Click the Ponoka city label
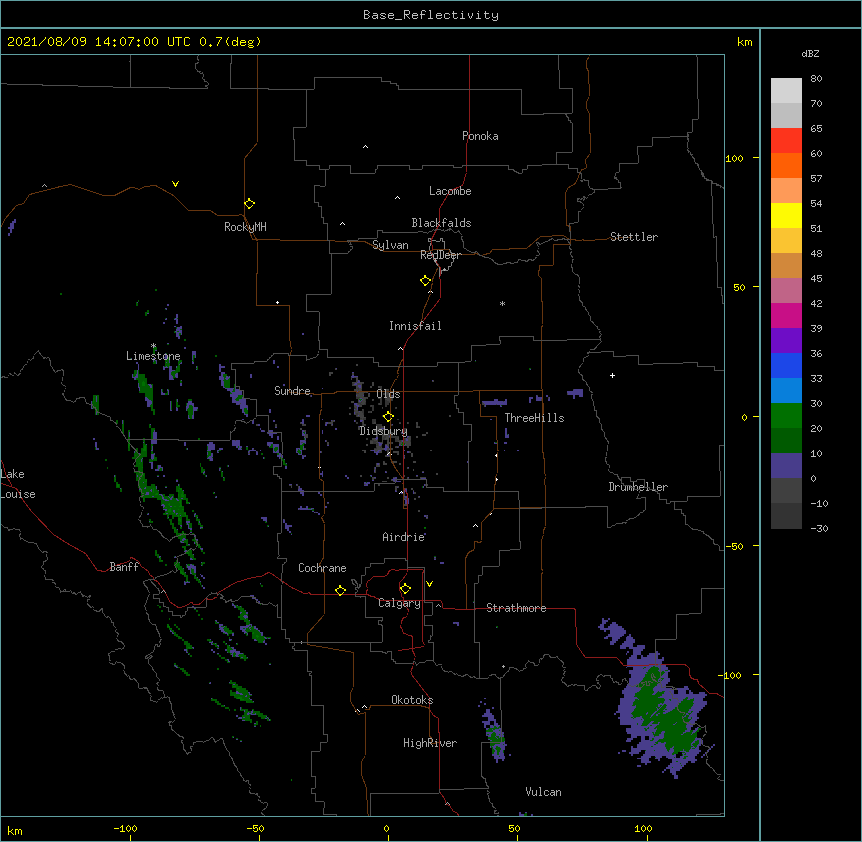Image resolution: width=862 pixels, height=842 pixels. pyautogui.click(x=480, y=136)
